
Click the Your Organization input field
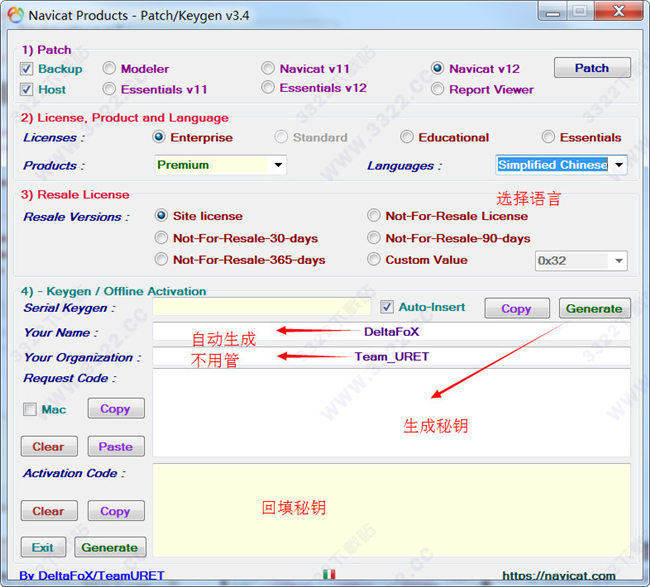(x=391, y=357)
